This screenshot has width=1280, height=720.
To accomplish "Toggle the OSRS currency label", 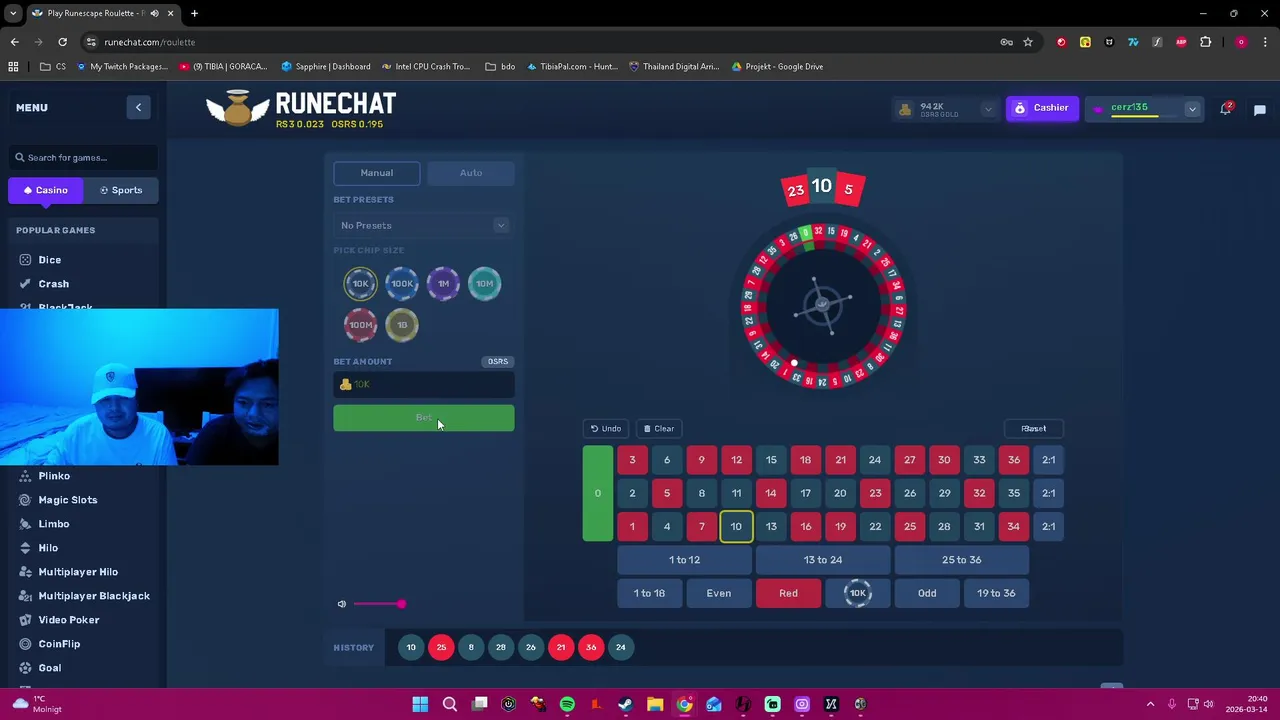I will point(498,361).
